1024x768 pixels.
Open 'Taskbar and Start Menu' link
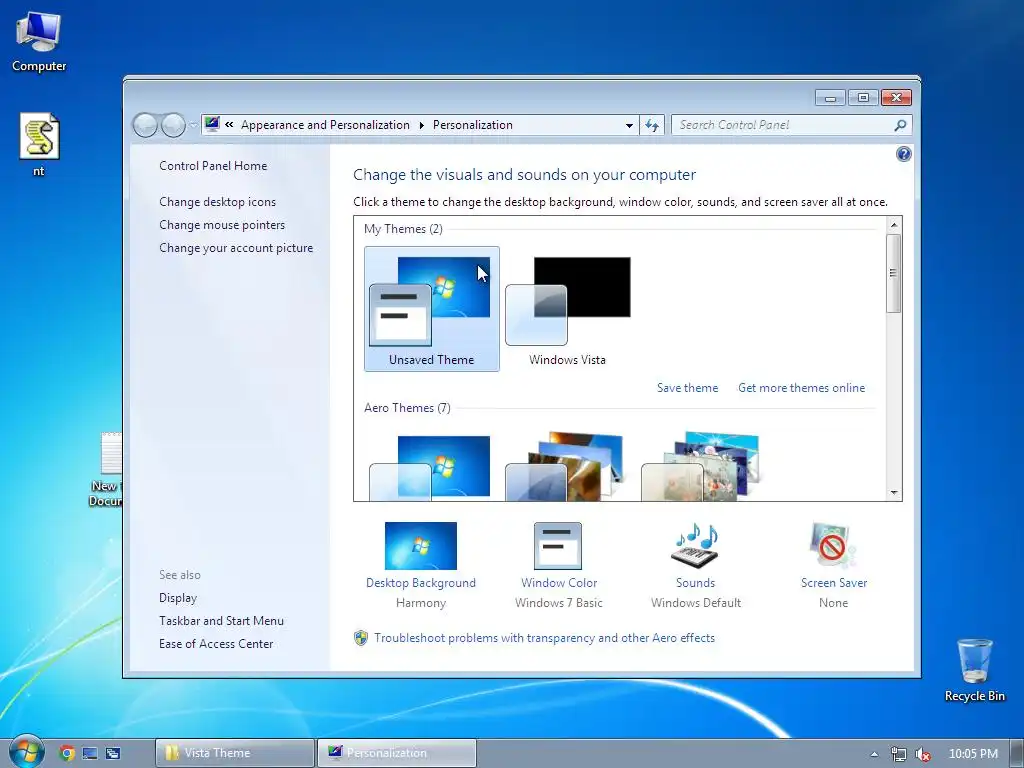pos(221,620)
